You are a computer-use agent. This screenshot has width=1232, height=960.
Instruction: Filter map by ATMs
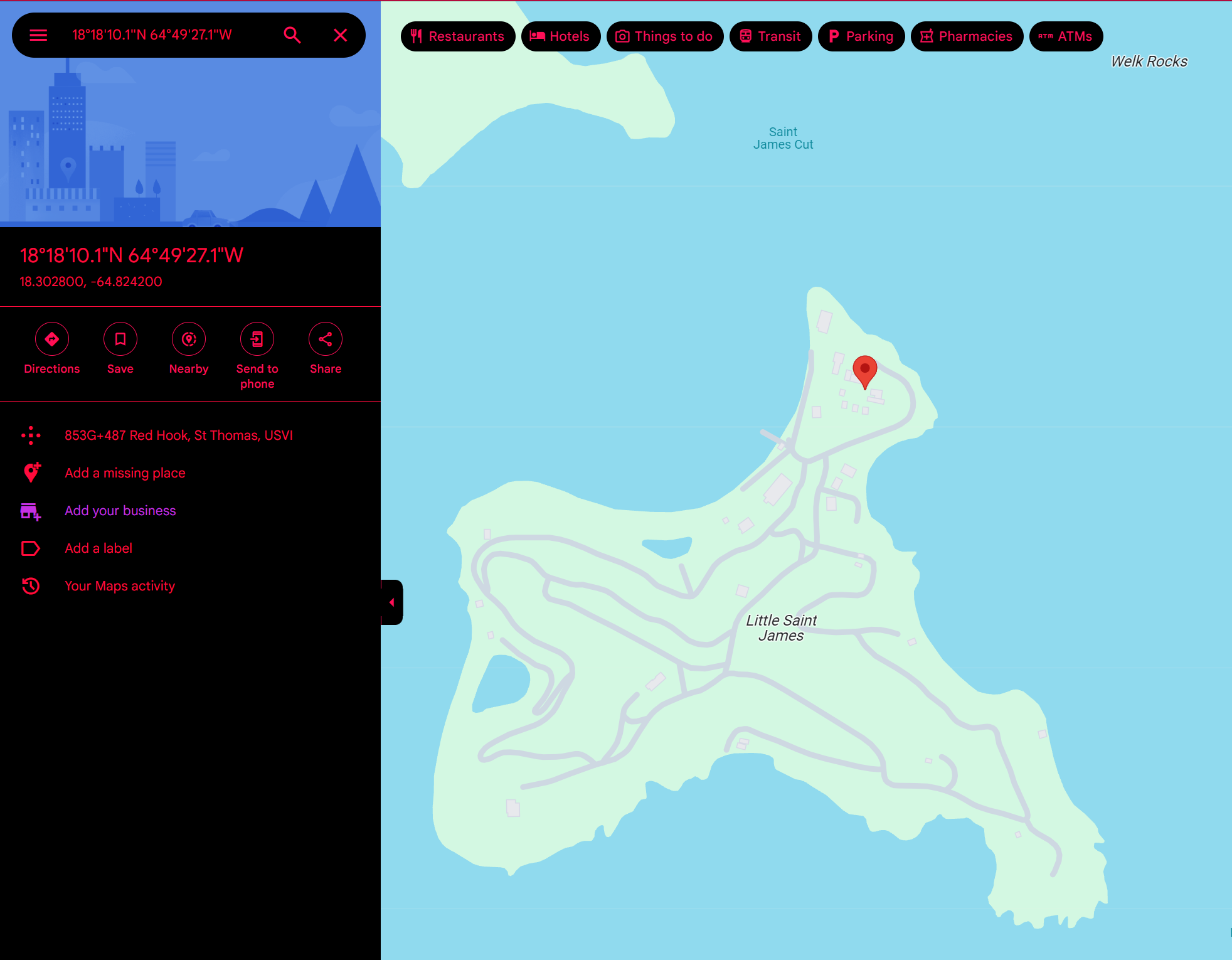(1066, 36)
